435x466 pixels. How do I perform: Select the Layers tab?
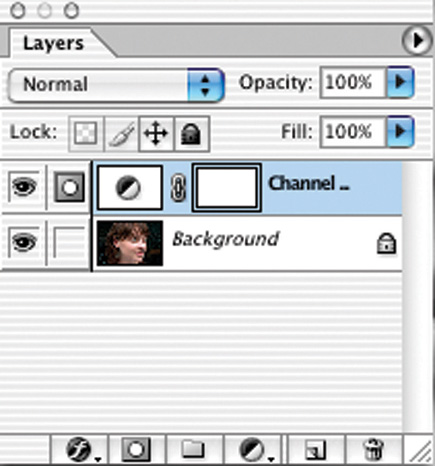pyautogui.click(x=54, y=43)
